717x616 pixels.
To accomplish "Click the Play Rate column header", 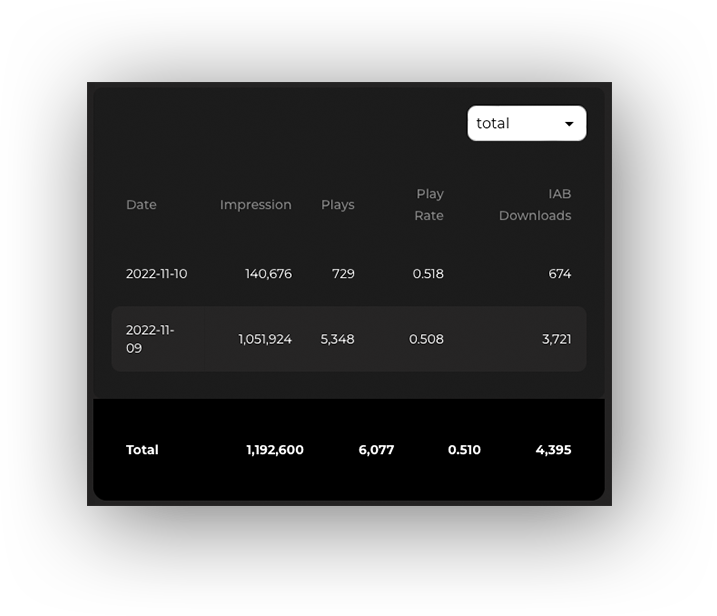I will (429, 204).
